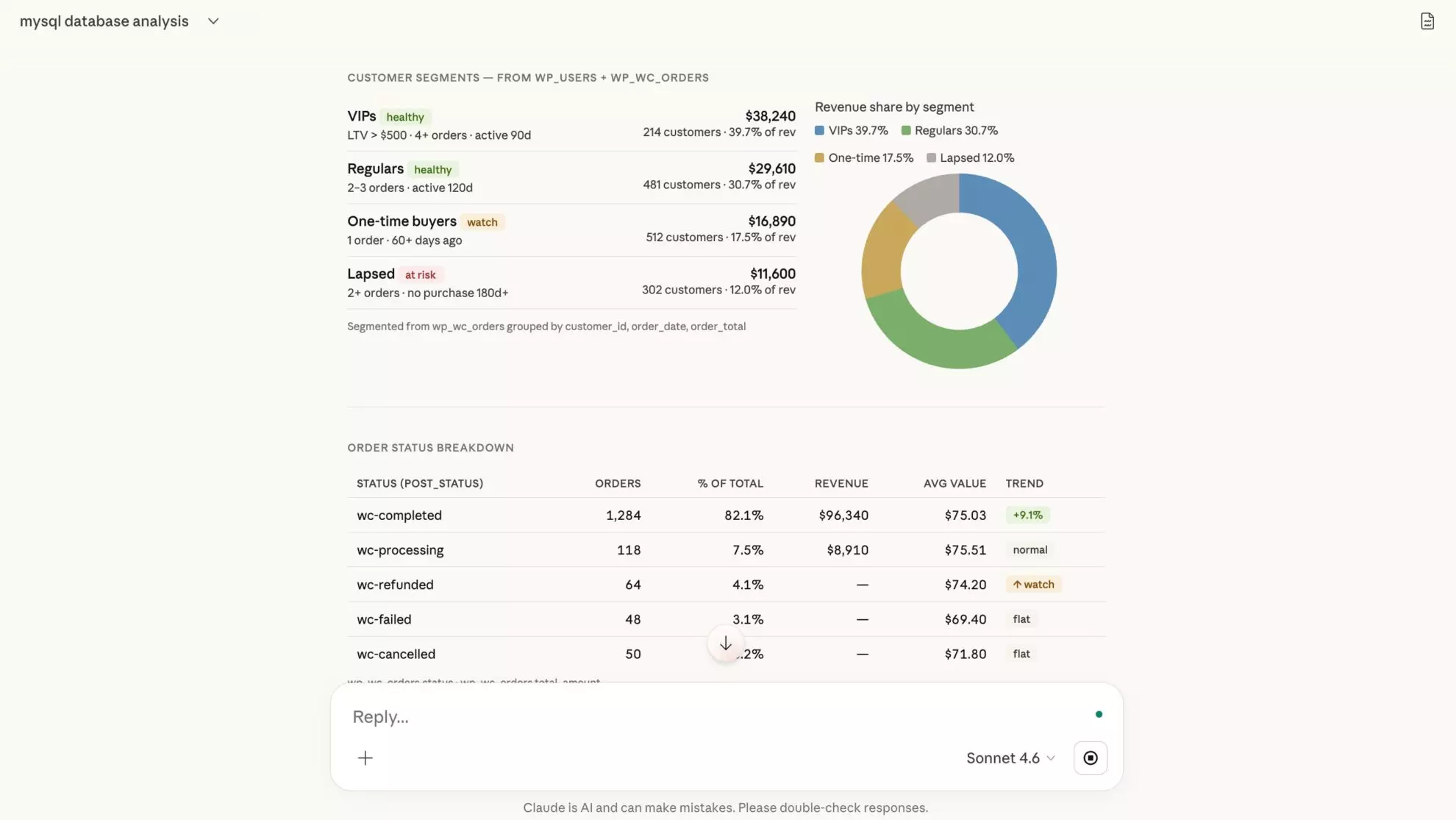Click the $74.20 average value cell
The image size is (1456, 820).
(x=966, y=585)
